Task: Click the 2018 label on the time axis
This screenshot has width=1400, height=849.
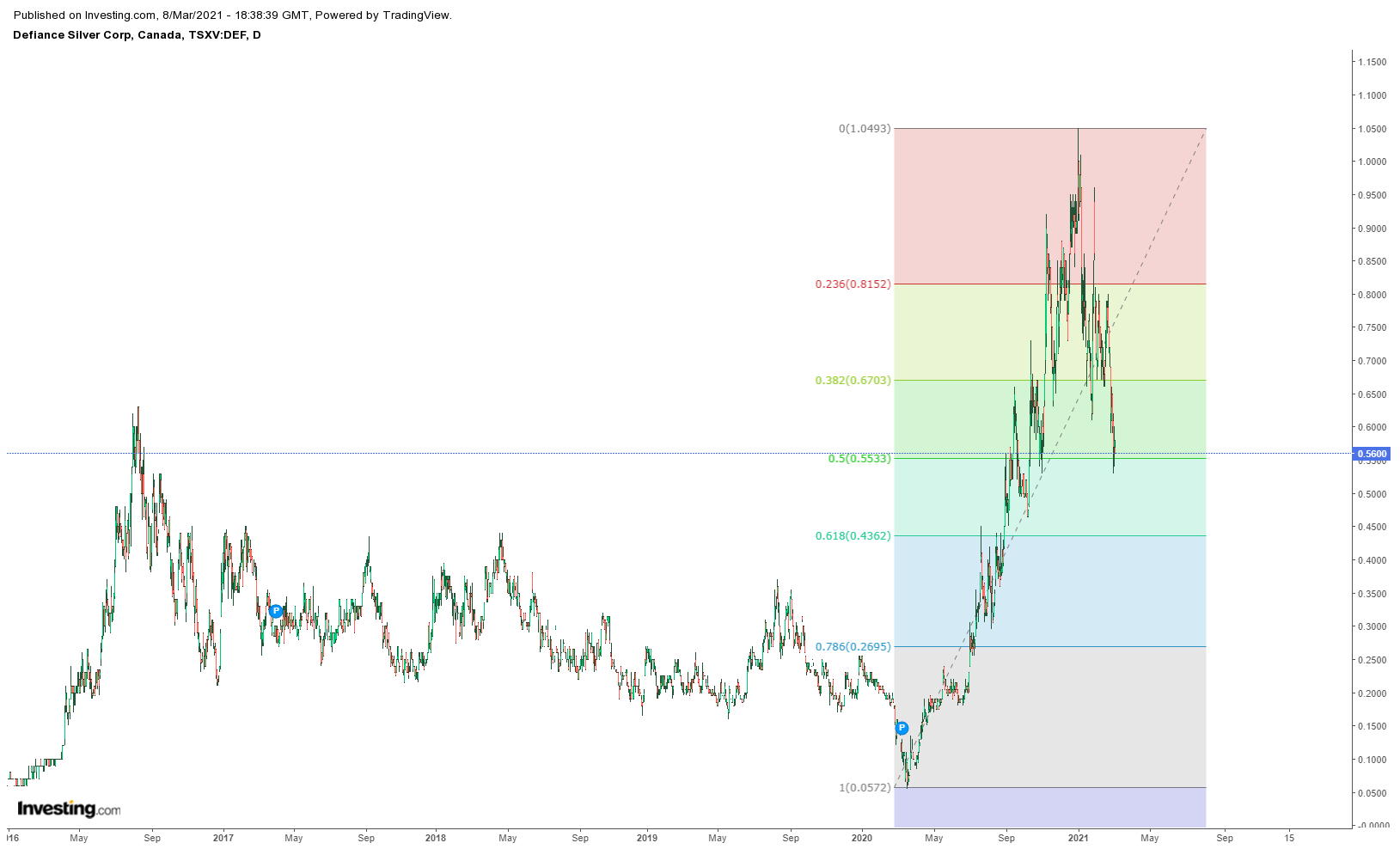Action: tap(436, 838)
